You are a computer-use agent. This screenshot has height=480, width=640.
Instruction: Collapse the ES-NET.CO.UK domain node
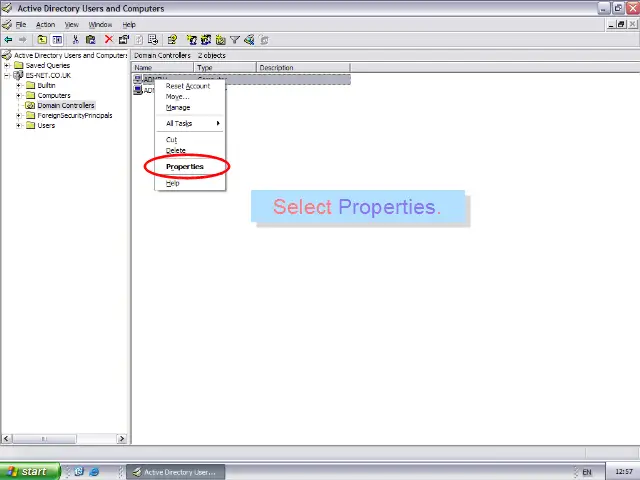click(7, 75)
